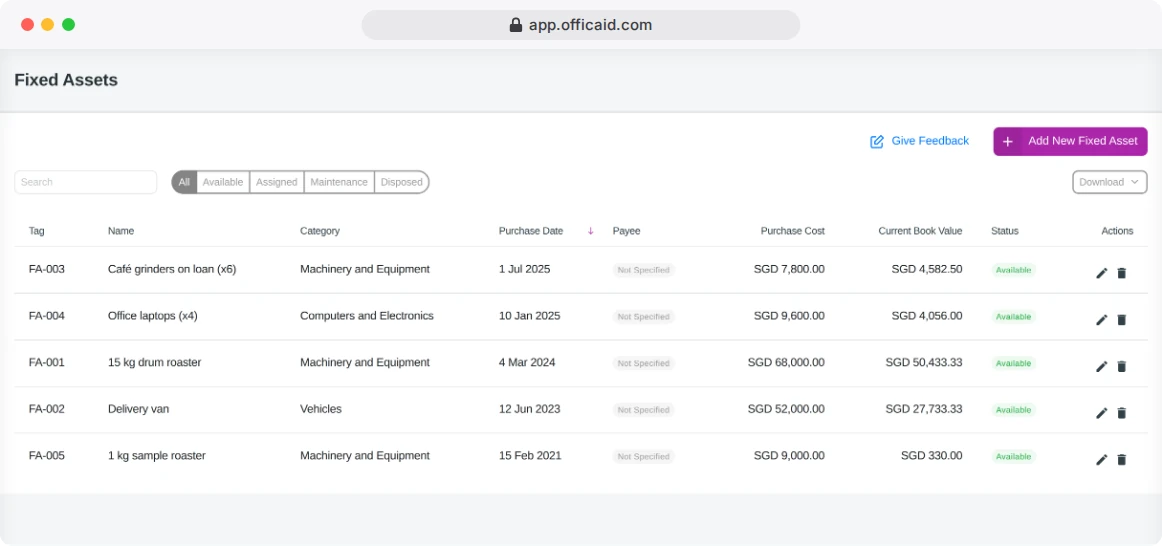Select Café grinders on loan (x6) name
Image resolution: width=1162 pixels, height=546 pixels.
click(x=172, y=269)
